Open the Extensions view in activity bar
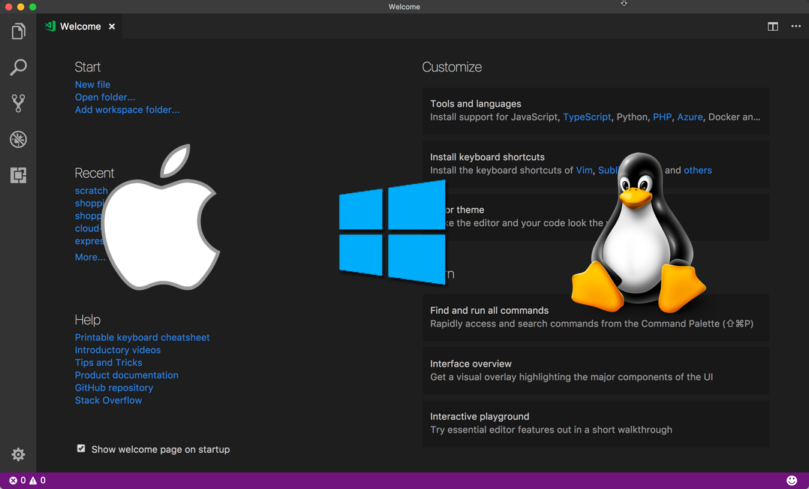809x489 pixels. (18, 175)
